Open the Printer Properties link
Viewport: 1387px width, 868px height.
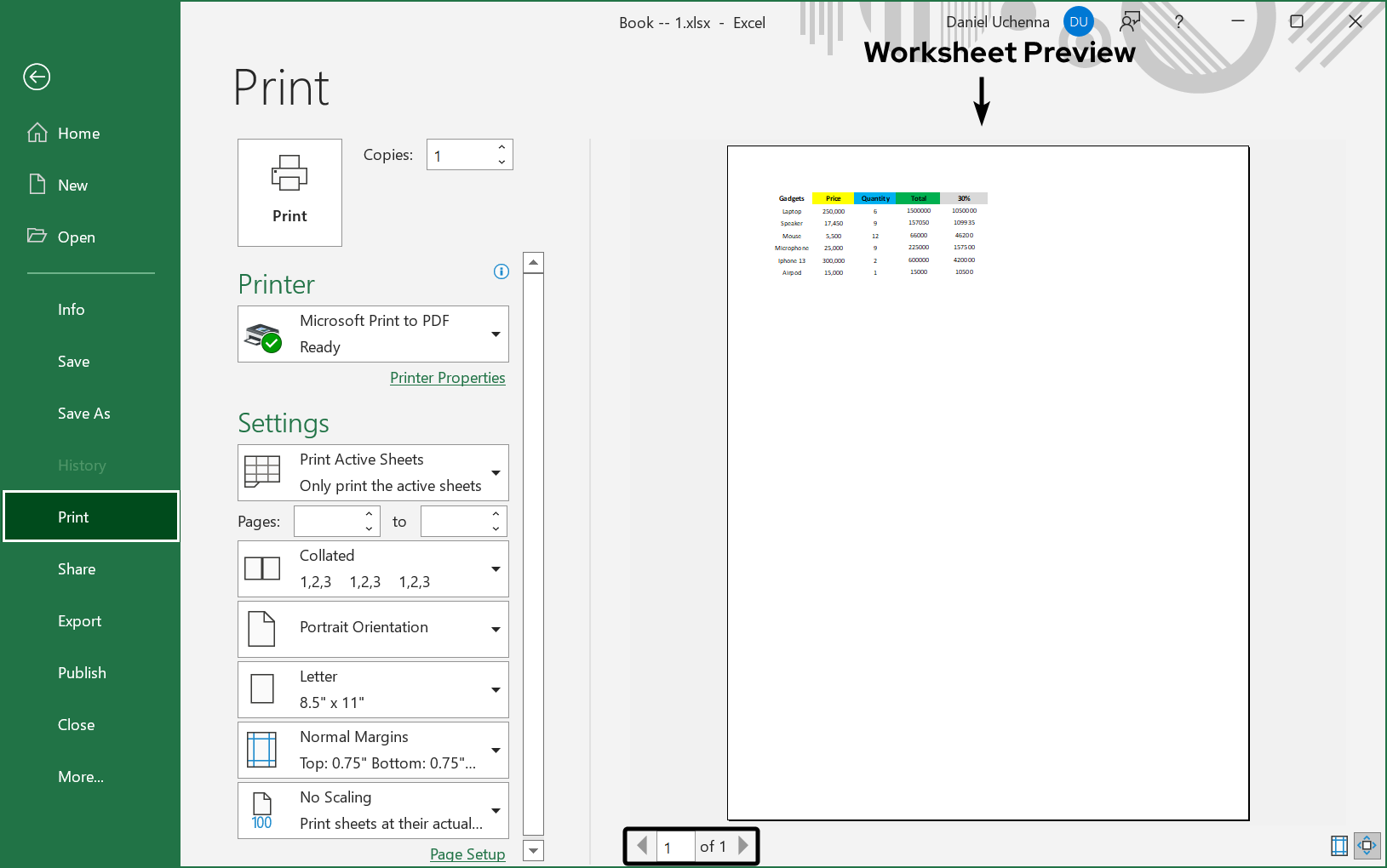[x=447, y=378]
